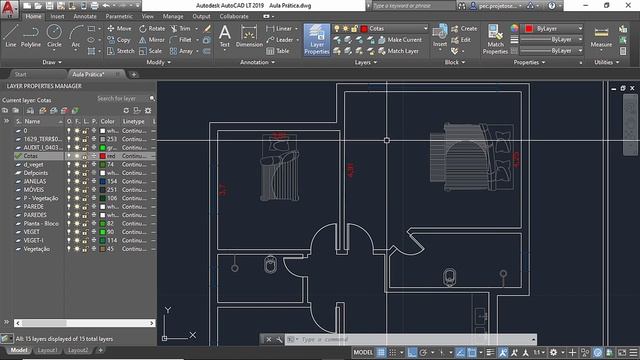Viewport: 640px width, 360px height.
Task: Select the Circle tool
Action: click(x=54, y=36)
